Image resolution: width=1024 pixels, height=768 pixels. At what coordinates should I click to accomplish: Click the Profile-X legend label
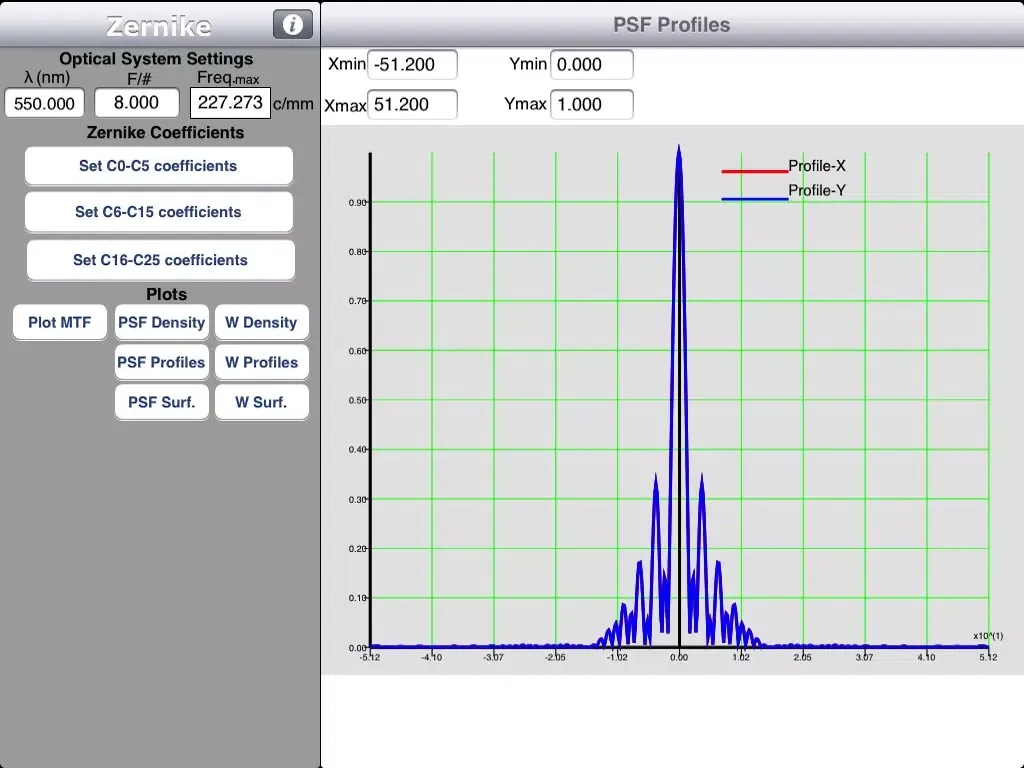(817, 166)
